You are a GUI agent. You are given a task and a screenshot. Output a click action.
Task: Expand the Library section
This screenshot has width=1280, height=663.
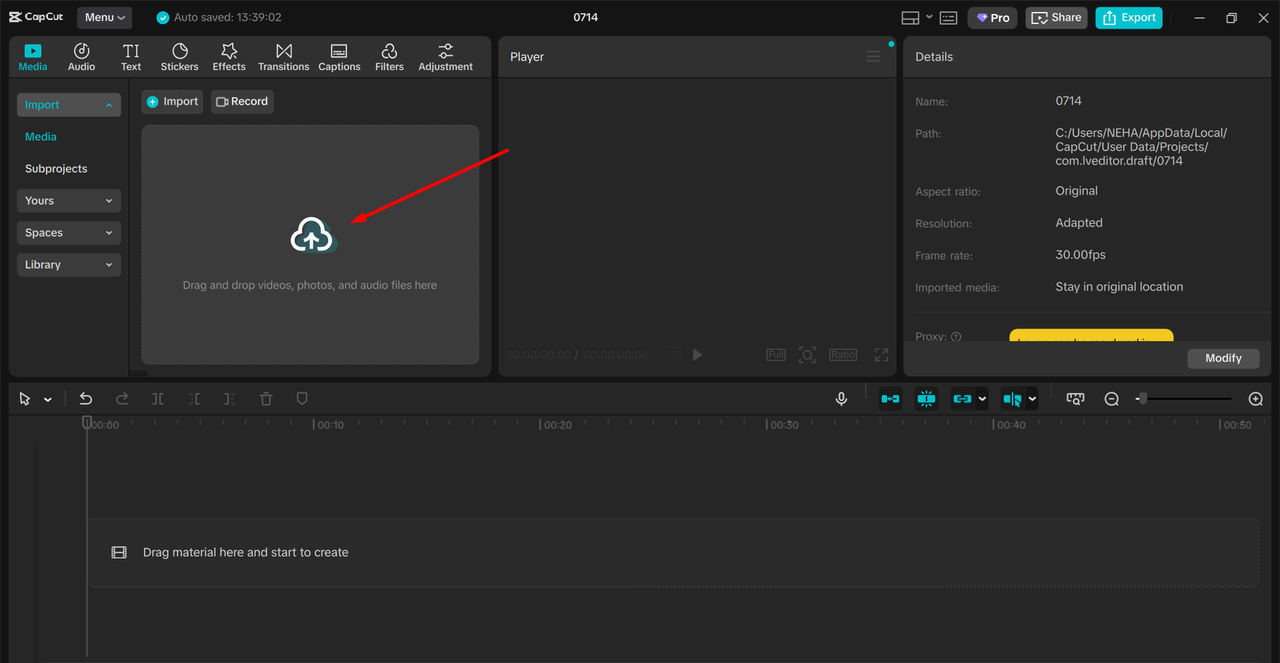[x=69, y=265]
